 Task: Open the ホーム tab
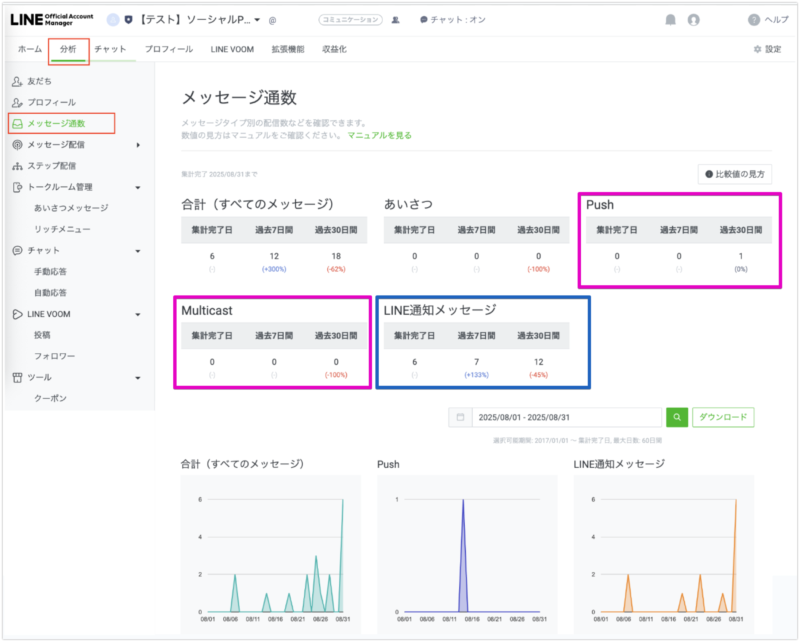[30, 49]
